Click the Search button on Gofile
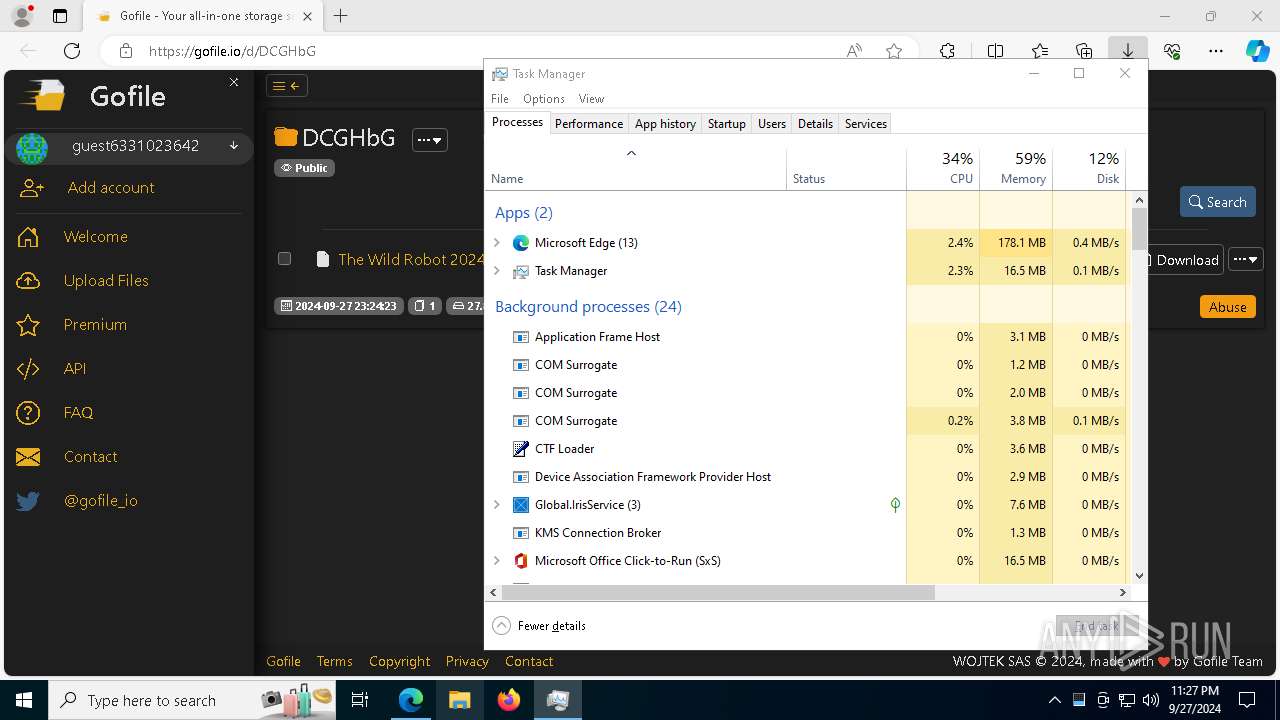The height and width of the screenshot is (720, 1280). [1217, 202]
